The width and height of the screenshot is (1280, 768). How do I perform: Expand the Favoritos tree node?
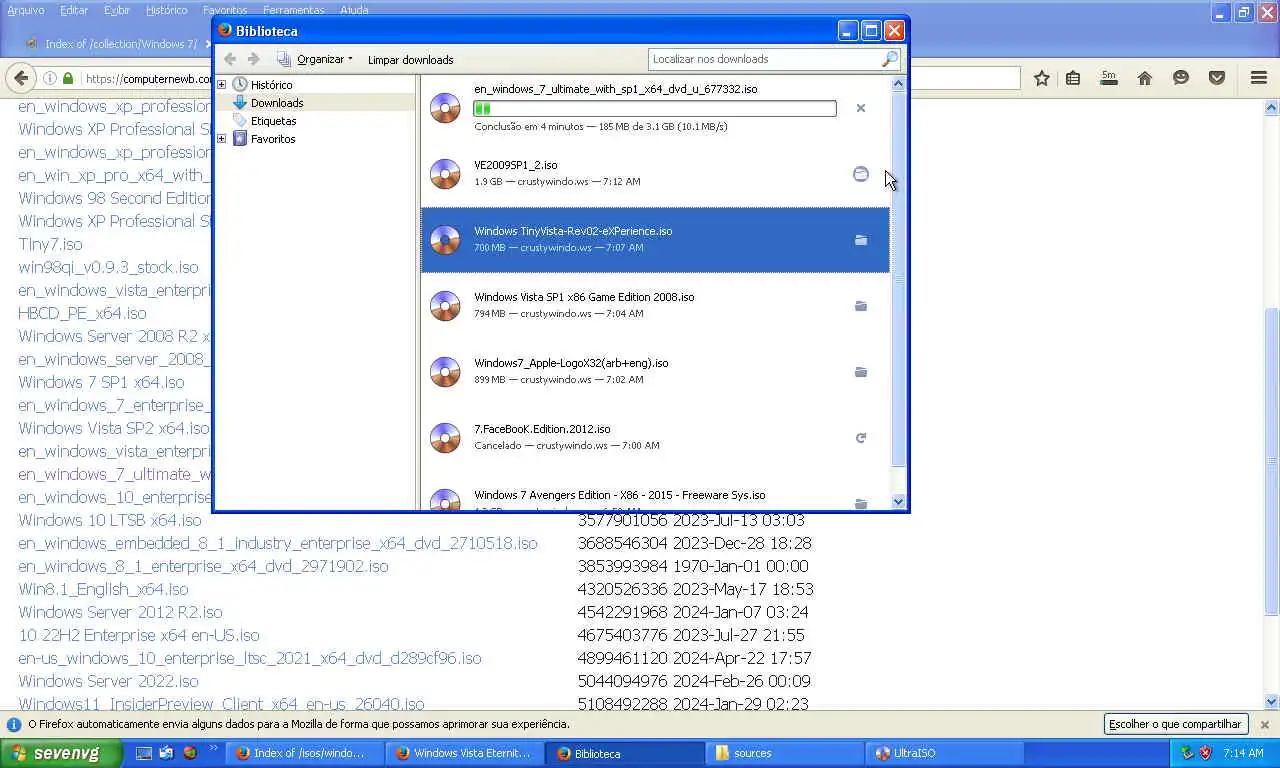(222, 139)
